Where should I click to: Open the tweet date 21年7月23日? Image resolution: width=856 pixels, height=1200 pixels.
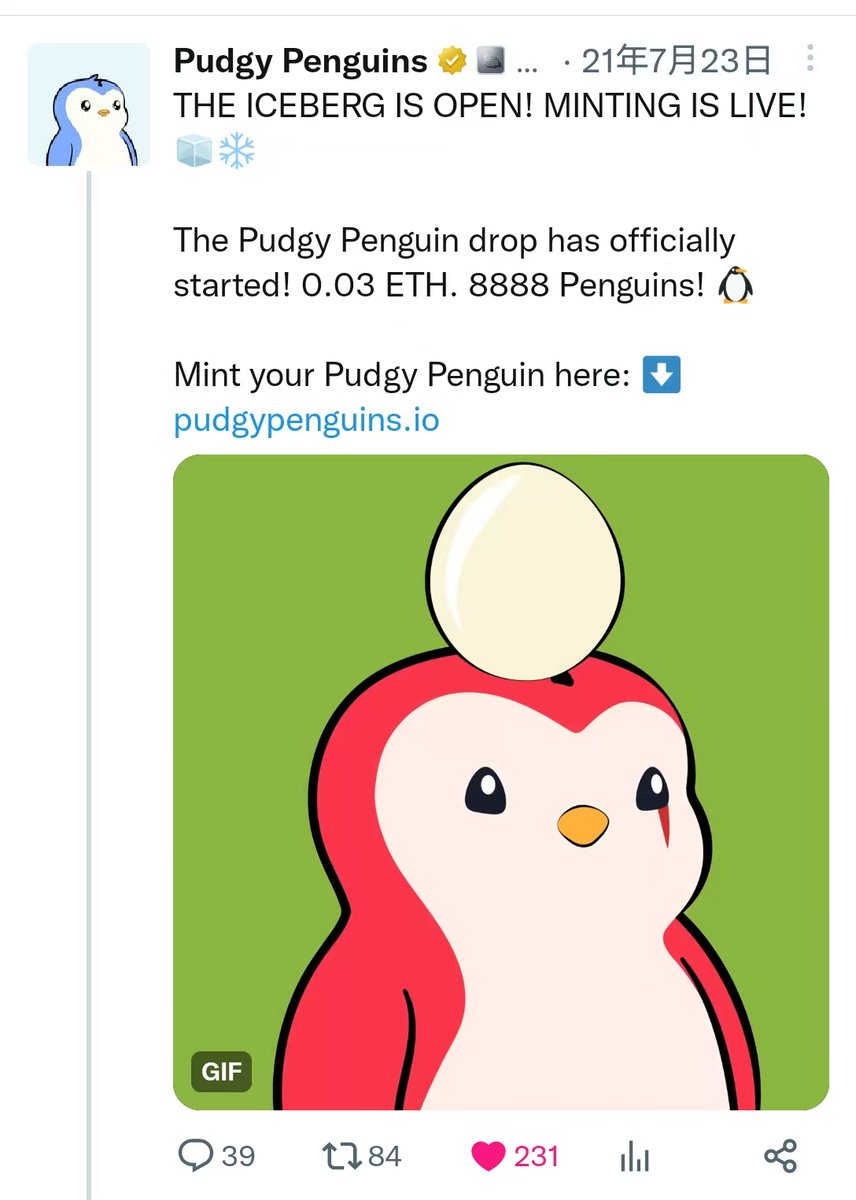point(676,62)
